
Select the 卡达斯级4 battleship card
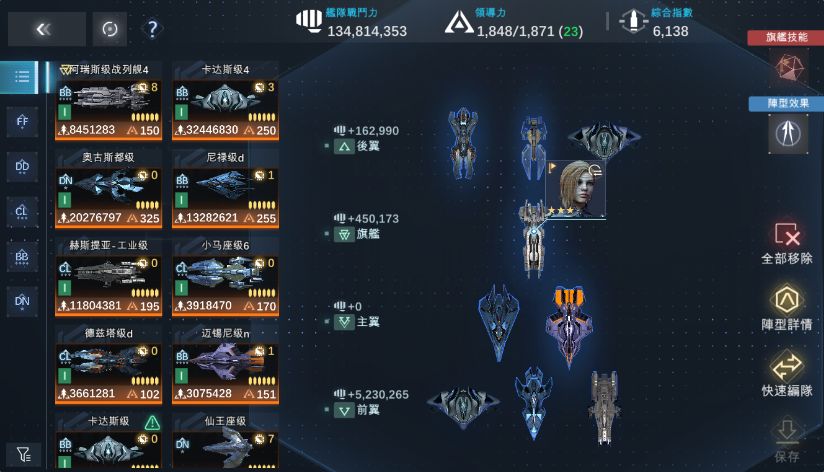[225, 101]
